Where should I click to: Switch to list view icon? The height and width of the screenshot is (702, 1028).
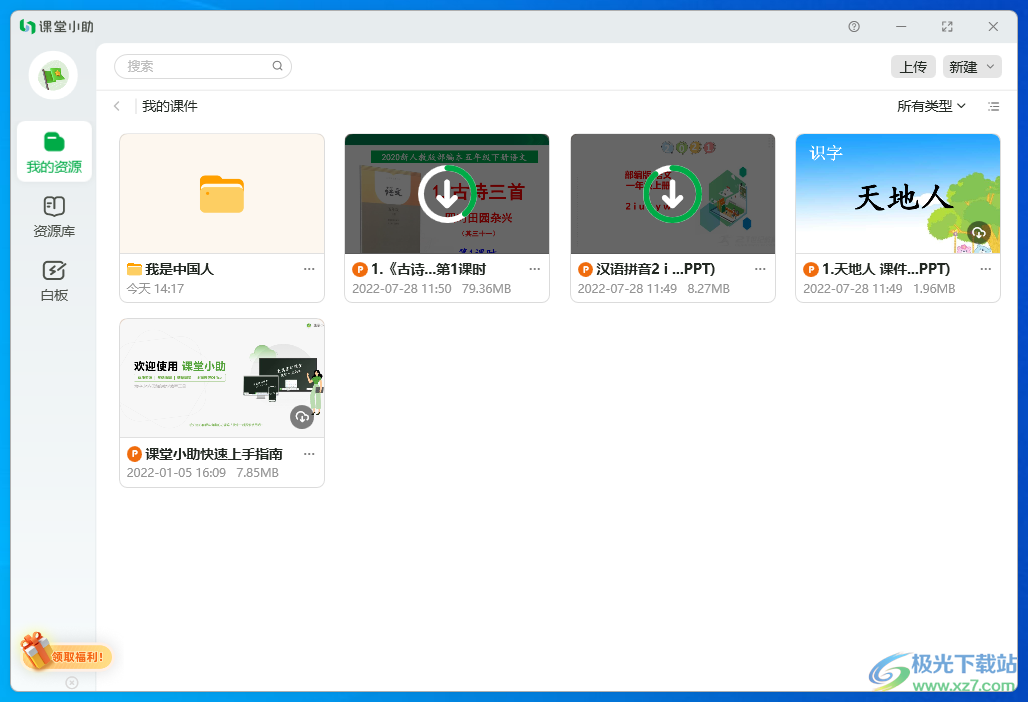point(993,106)
